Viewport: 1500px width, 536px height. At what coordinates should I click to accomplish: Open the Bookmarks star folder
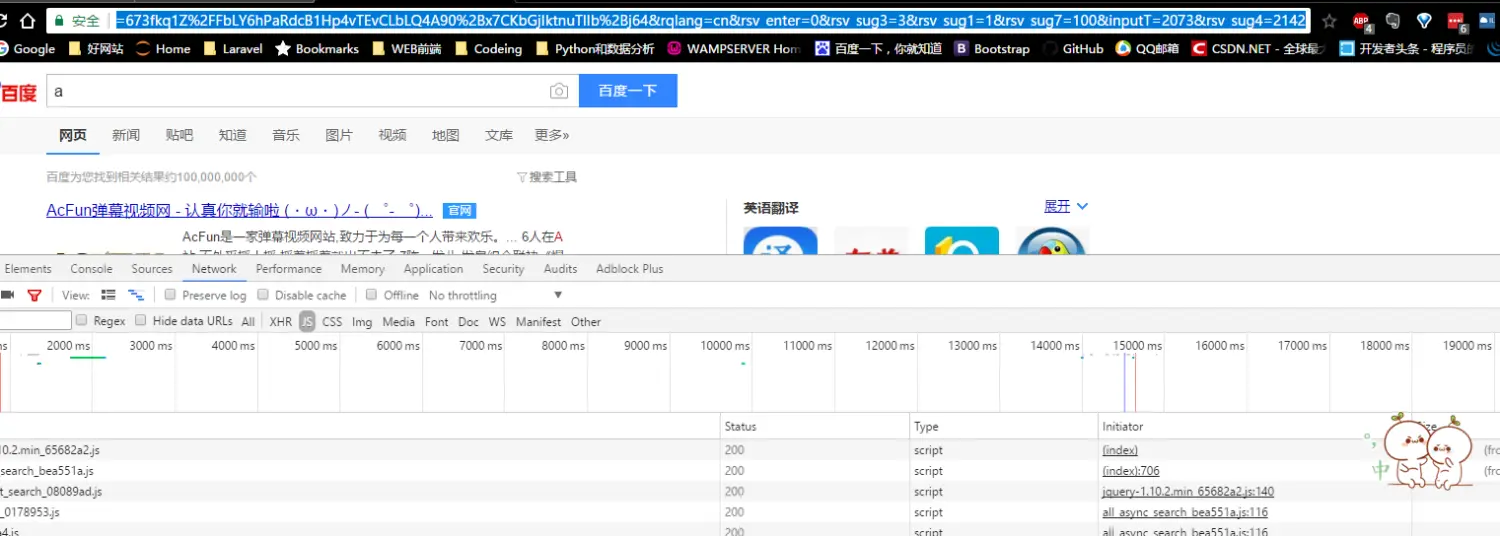(317, 48)
